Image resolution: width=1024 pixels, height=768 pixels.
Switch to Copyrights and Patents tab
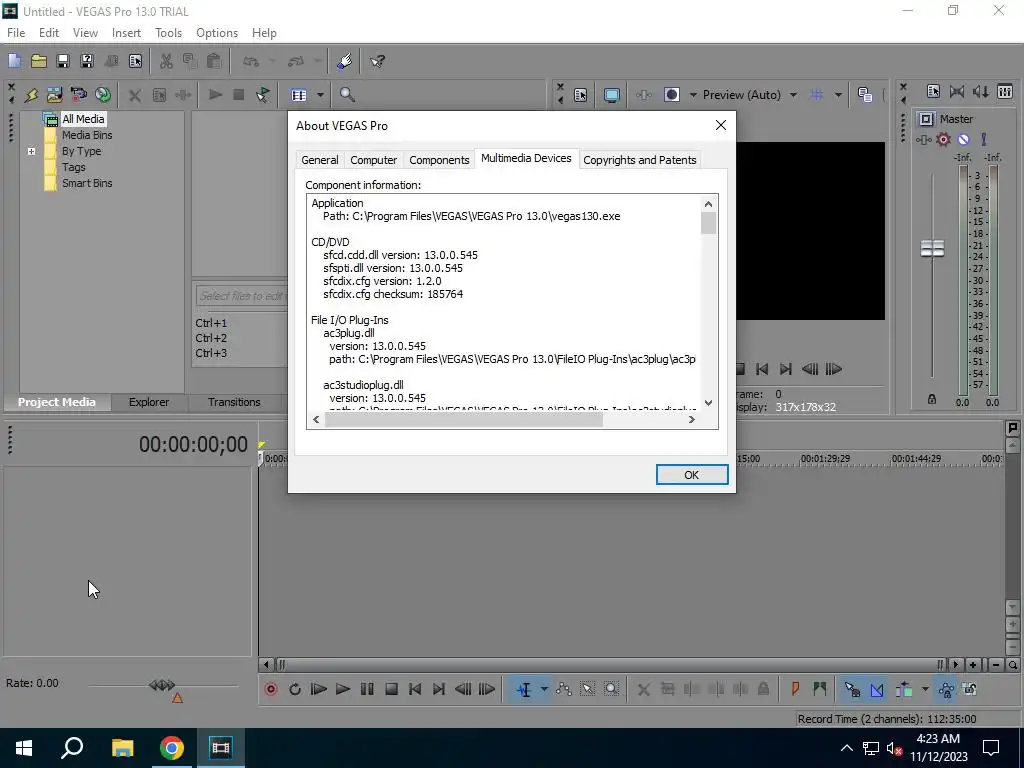pos(639,160)
